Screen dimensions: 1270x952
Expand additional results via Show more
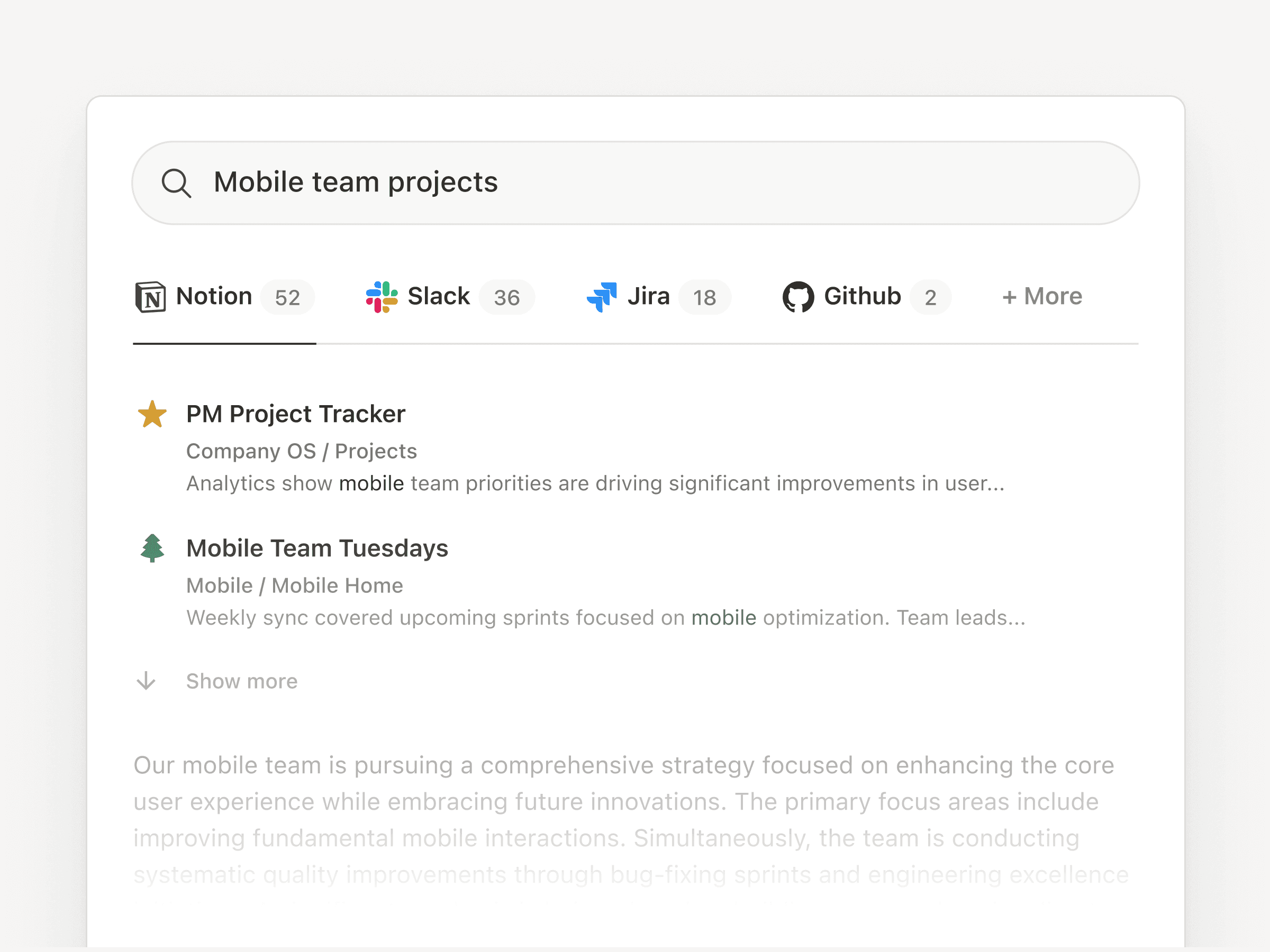242,681
